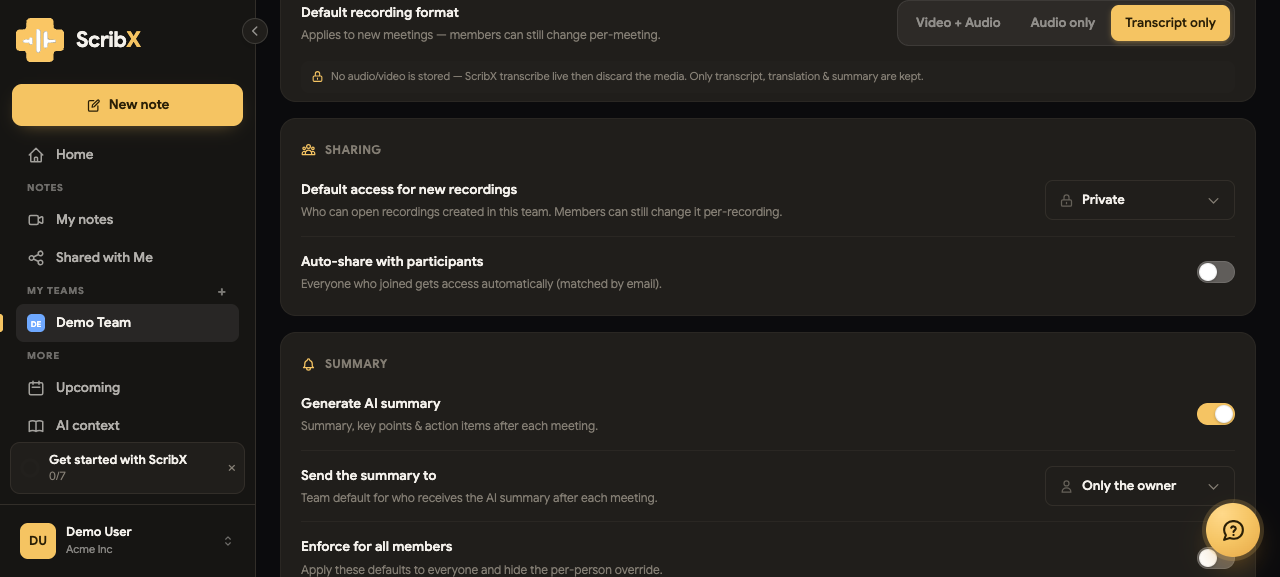This screenshot has height=577, width=1280.
Task: Click the AI context book icon
Action: click(x=36, y=426)
